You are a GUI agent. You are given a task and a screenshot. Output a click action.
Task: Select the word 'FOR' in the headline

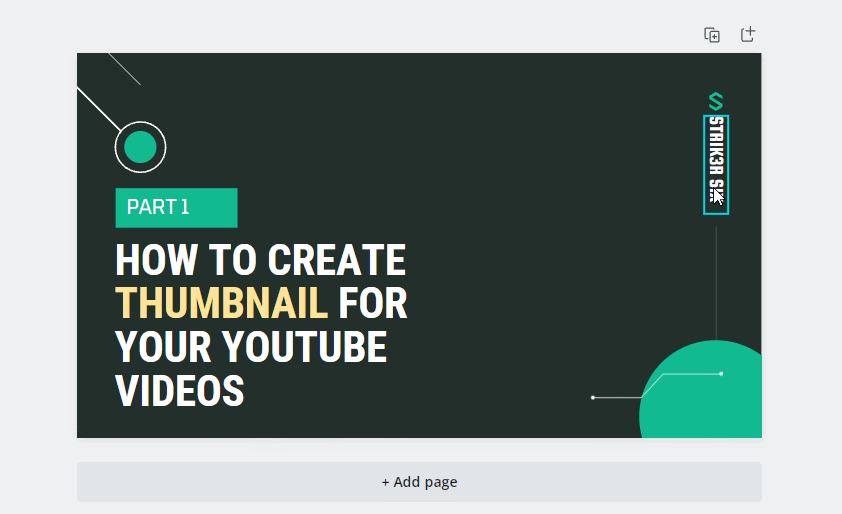click(x=373, y=303)
